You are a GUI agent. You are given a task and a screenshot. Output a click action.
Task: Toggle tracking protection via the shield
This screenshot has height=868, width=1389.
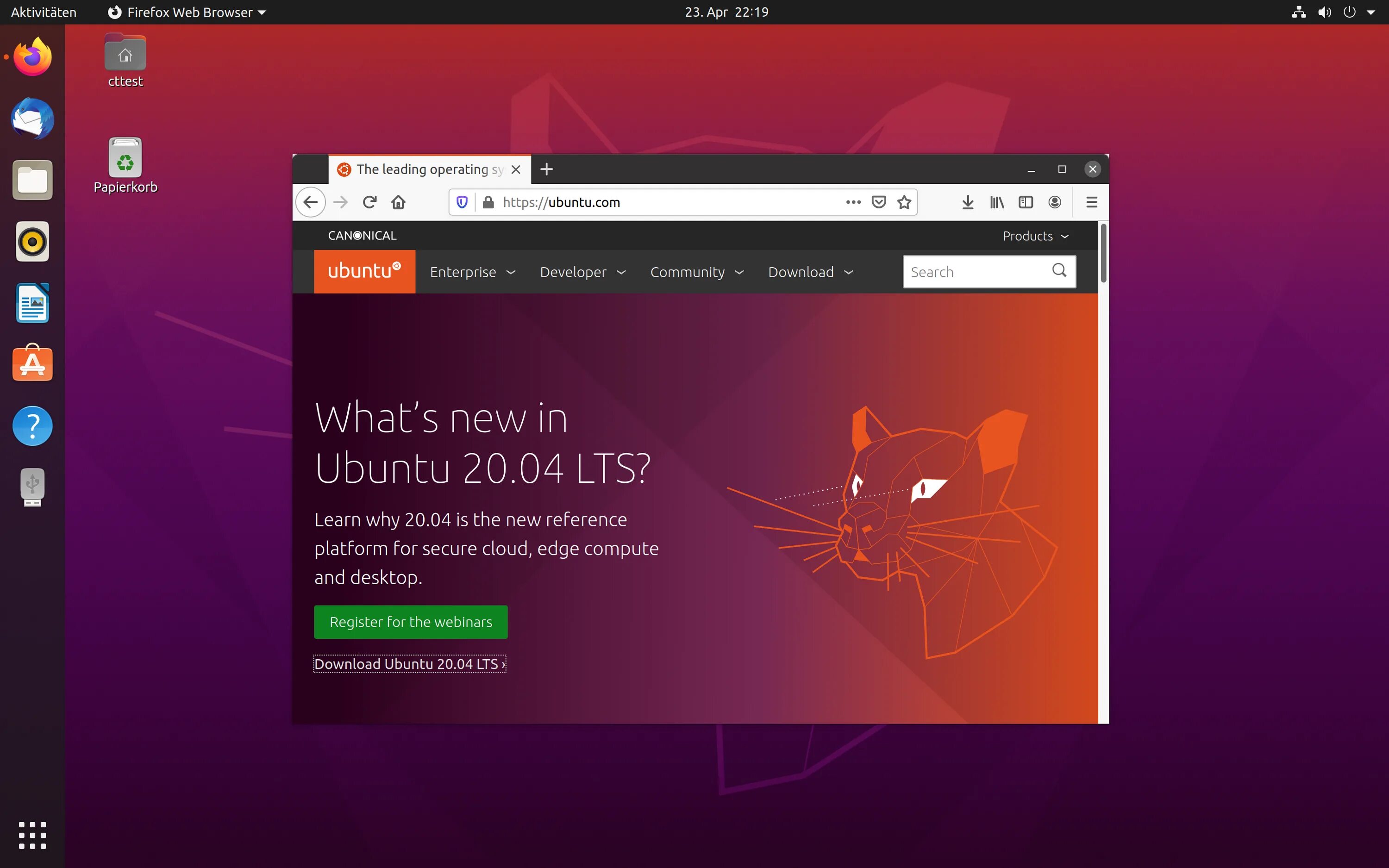pos(462,202)
